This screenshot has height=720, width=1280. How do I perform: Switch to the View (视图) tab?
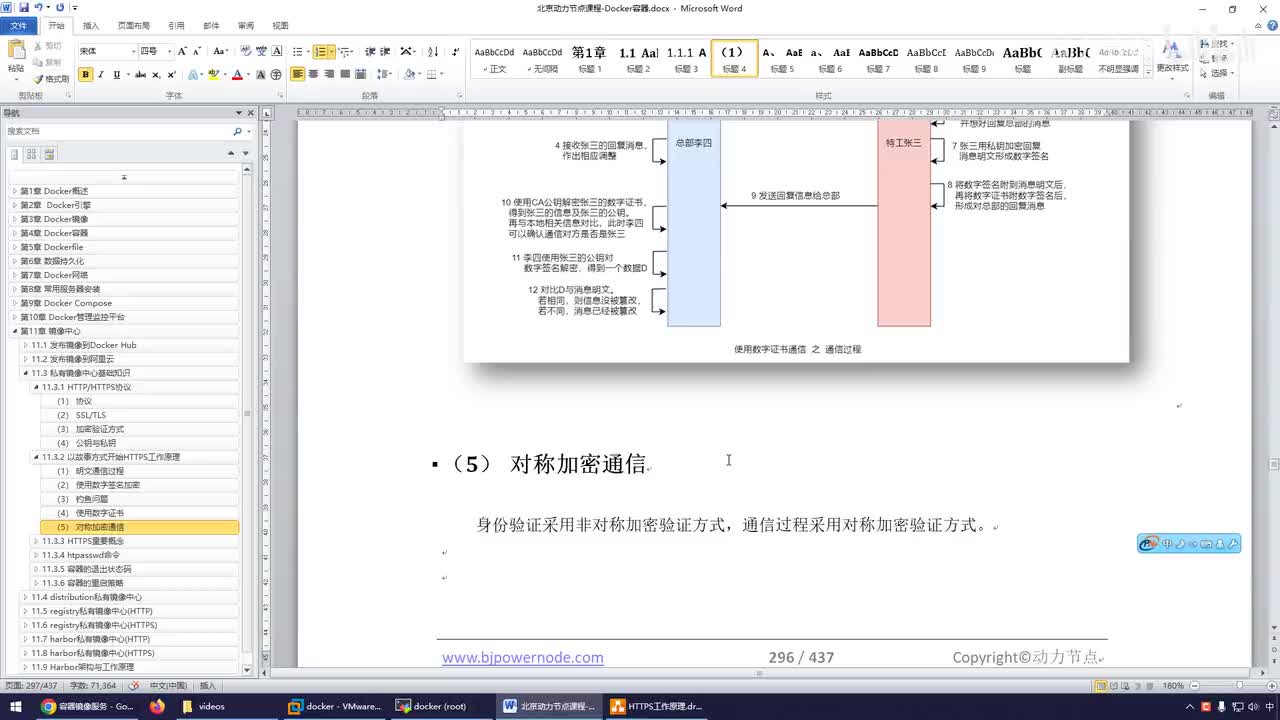[x=280, y=26]
